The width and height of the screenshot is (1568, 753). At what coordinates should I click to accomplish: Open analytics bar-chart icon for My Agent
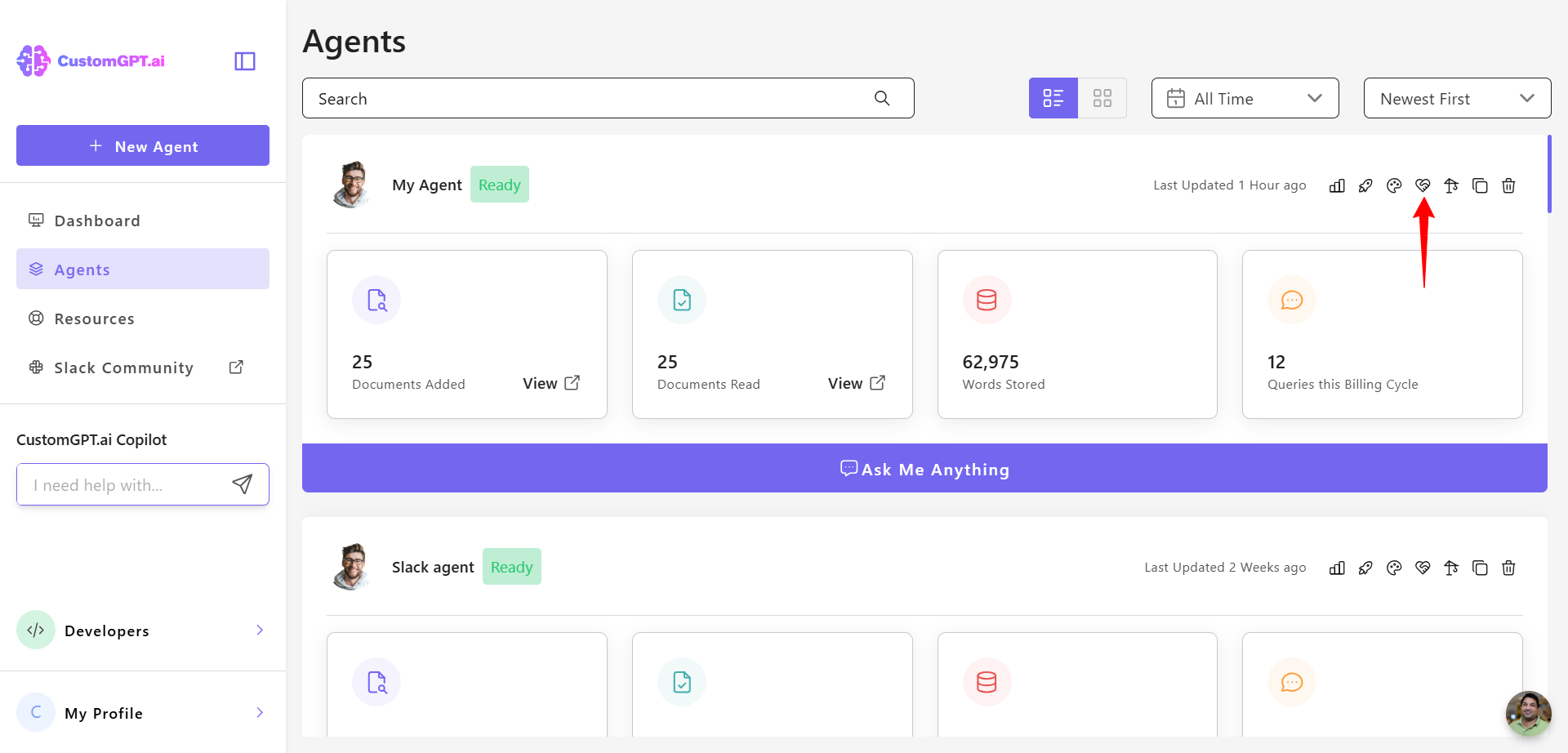(1337, 185)
